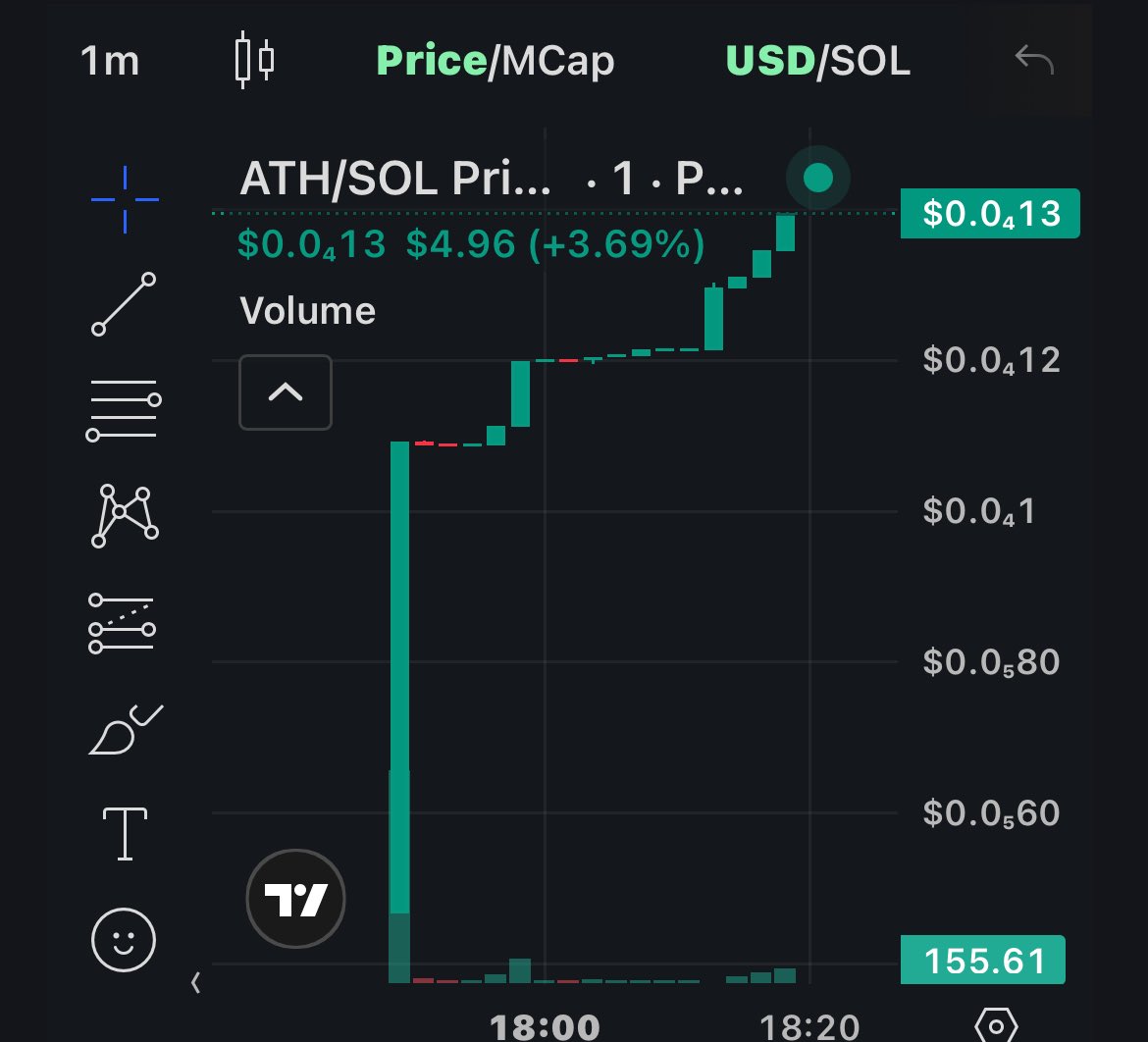Click the 18:00 time axis label
This screenshot has height=1042, width=1148.
[x=545, y=1027]
